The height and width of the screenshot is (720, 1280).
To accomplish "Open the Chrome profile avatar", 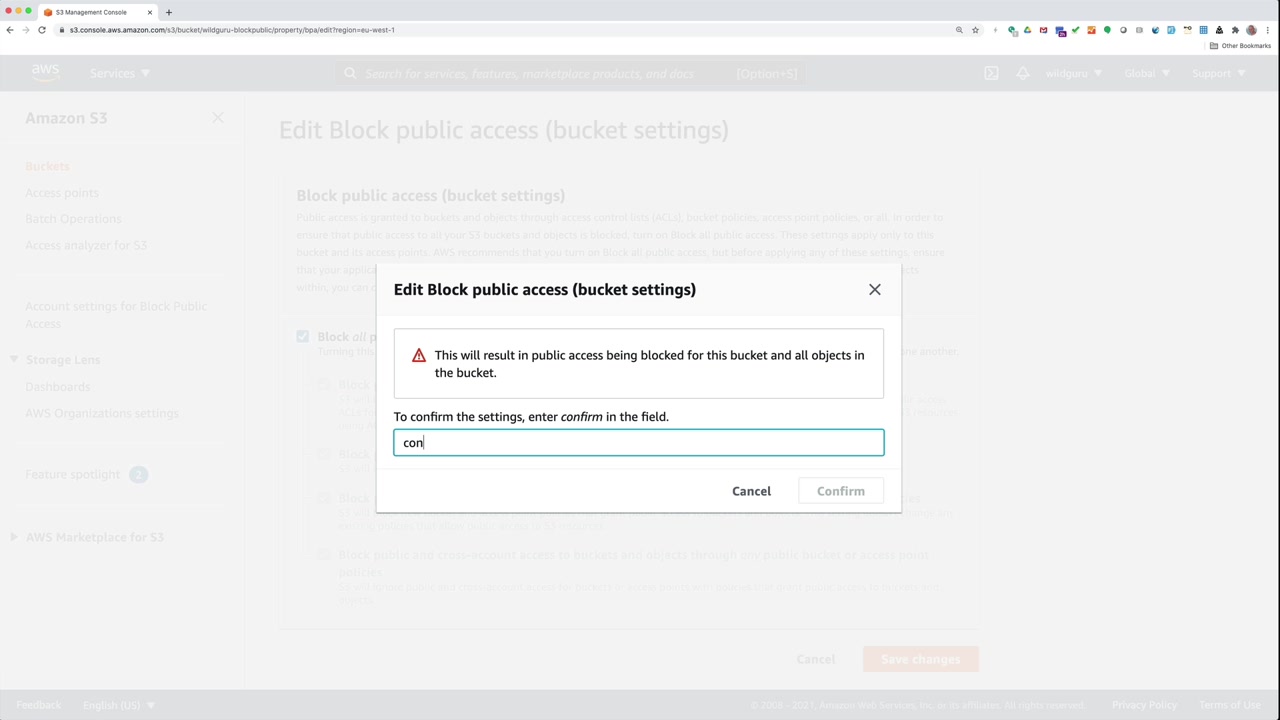I will (1251, 30).
